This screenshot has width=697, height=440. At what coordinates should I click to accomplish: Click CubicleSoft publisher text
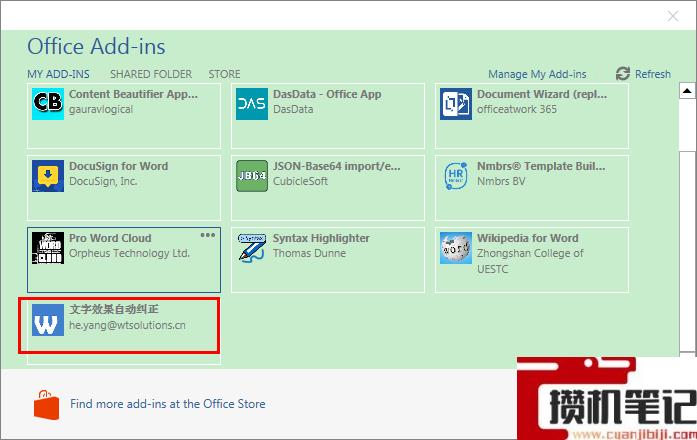coord(300,181)
